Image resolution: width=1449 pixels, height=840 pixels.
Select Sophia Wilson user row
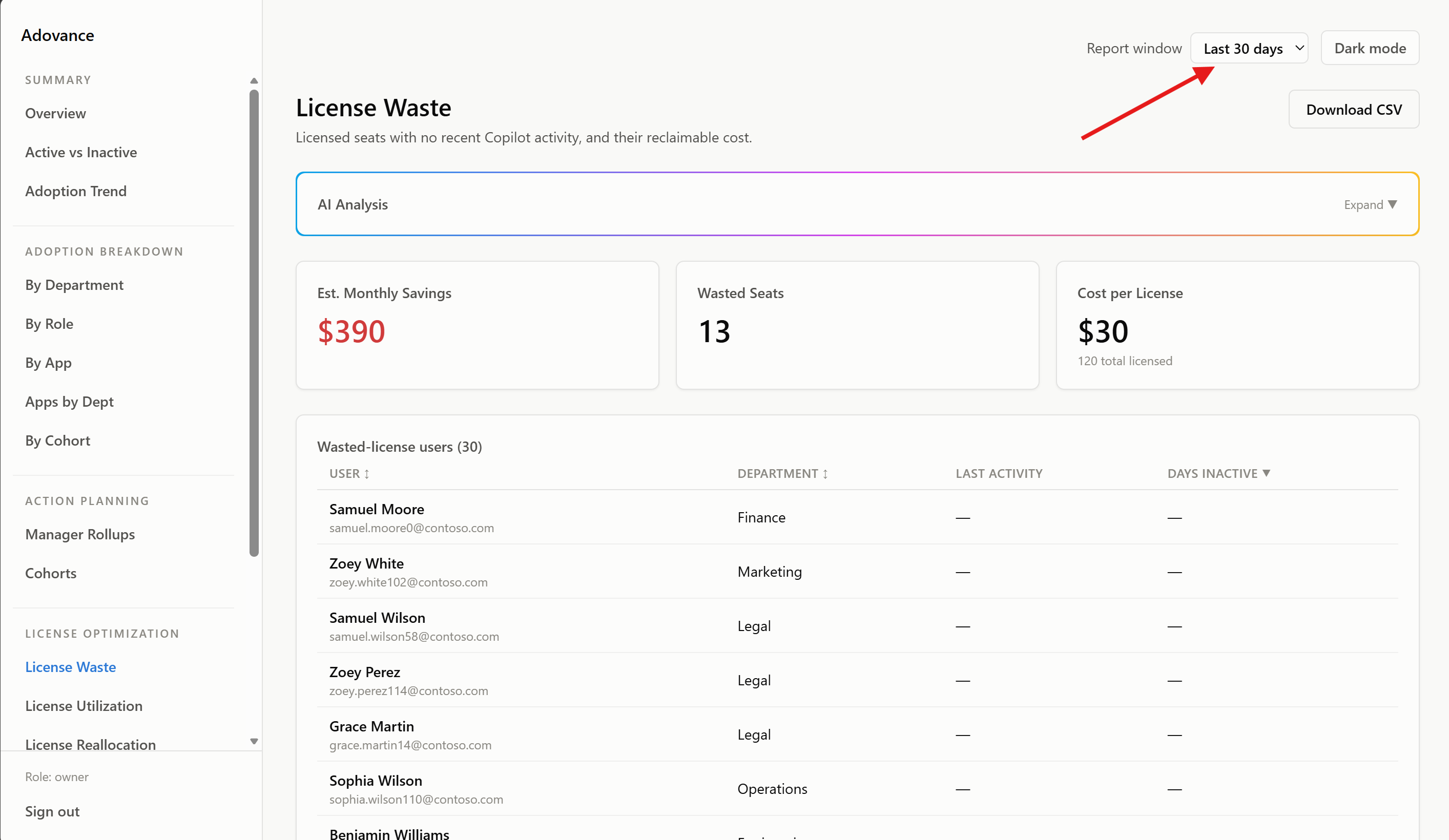(857, 789)
